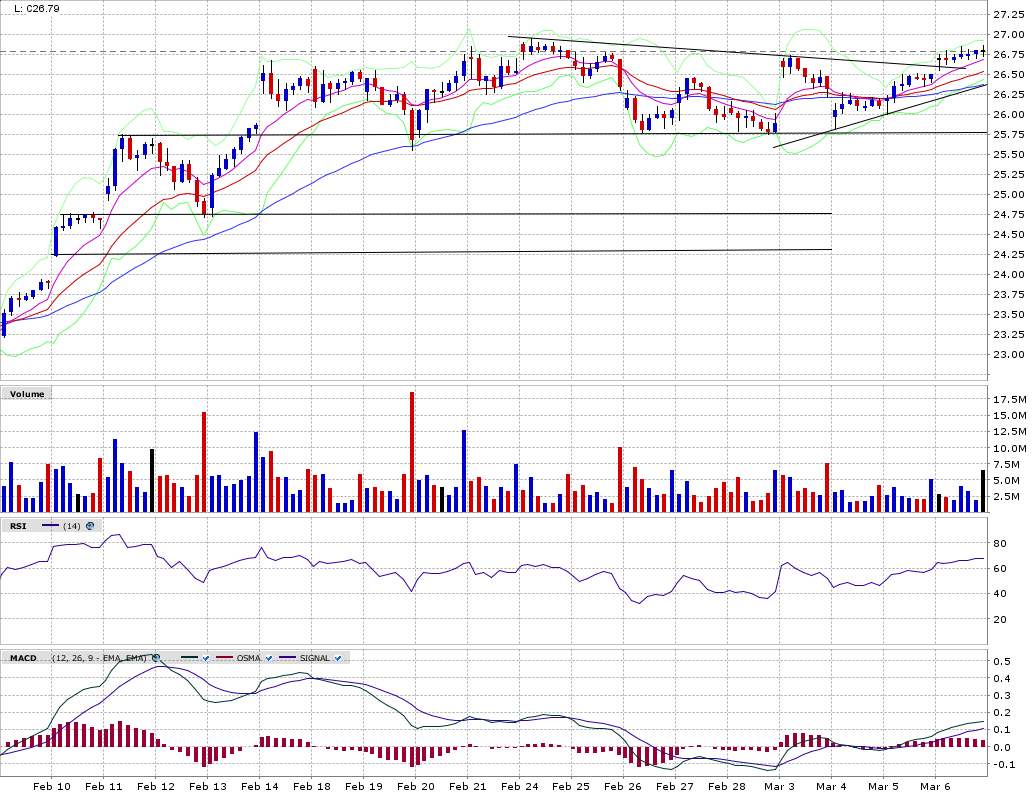
Task: Toggle the MACD line checkmark
Action: point(206,658)
